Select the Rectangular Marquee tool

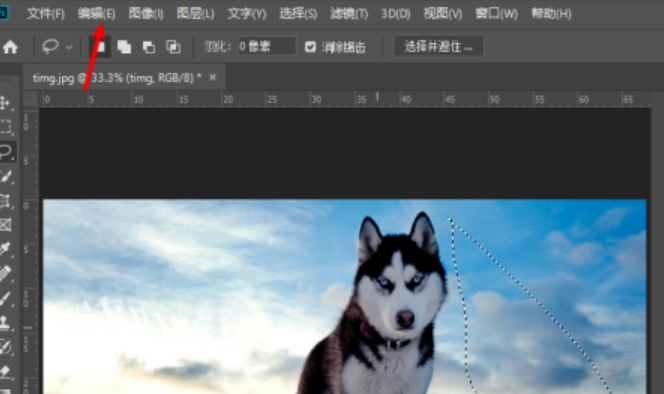coord(6,127)
